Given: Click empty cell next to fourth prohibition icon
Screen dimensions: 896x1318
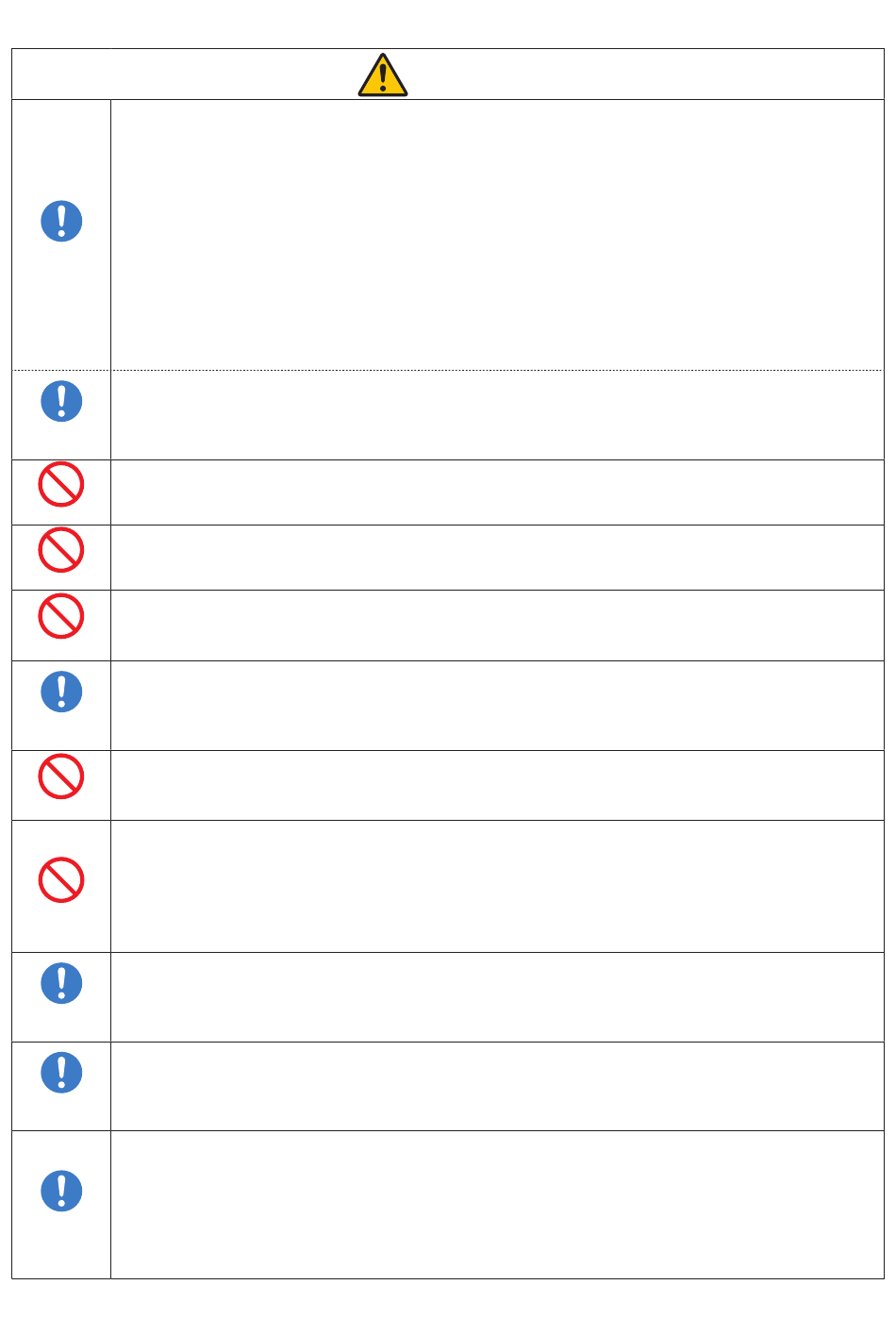Looking at the screenshot, I should (x=497, y=785).
